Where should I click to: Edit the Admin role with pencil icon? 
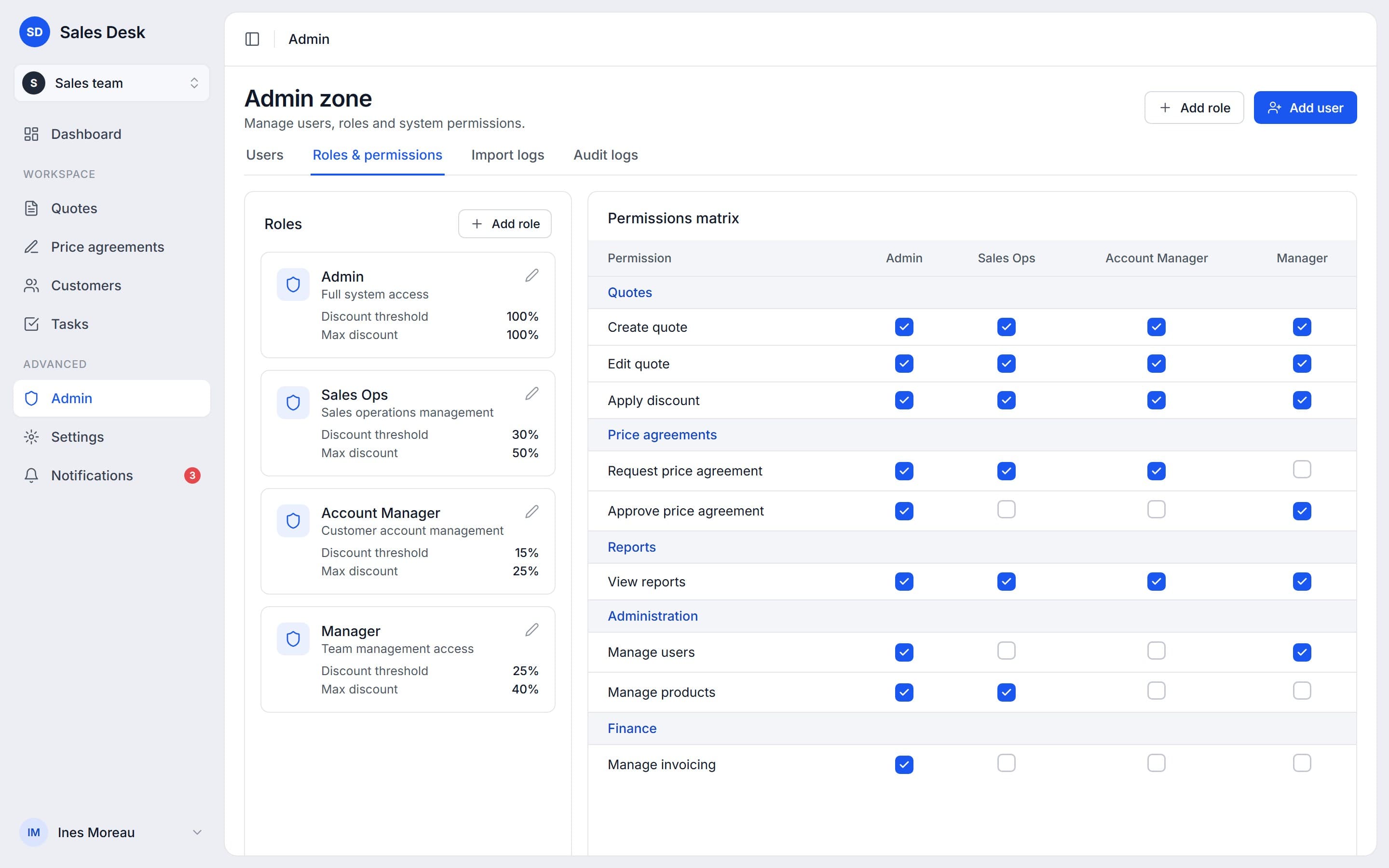(x=531, y=275)
